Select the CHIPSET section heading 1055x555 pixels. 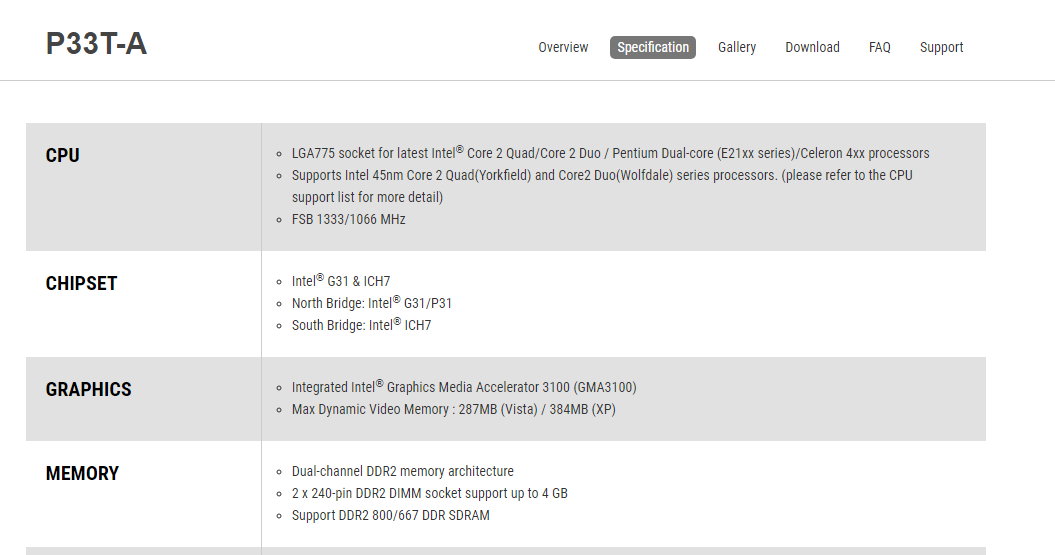pyautogui.click(x=81, y=283)
